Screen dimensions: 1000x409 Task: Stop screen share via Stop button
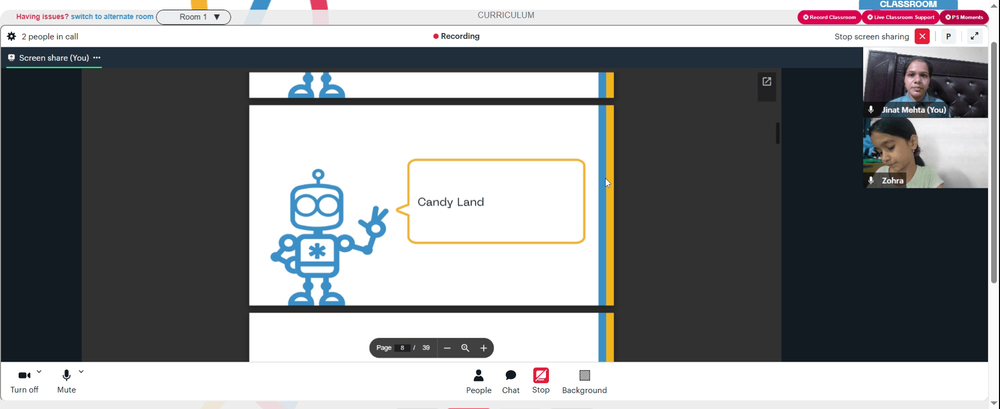(541, 382)
